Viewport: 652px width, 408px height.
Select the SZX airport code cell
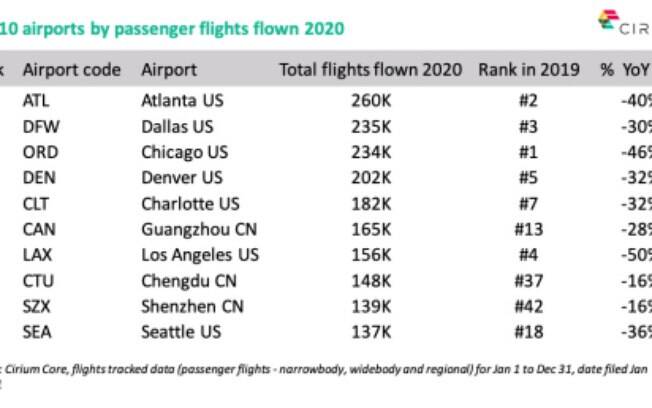point(37,307)
